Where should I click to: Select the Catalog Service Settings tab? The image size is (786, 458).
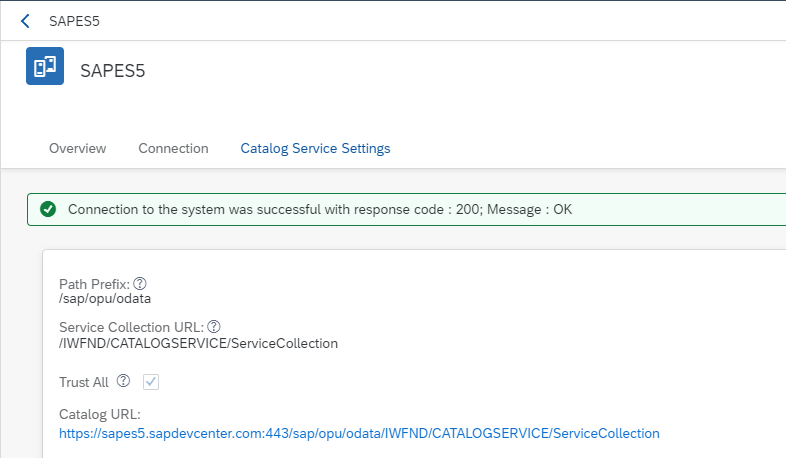(315, 148)
